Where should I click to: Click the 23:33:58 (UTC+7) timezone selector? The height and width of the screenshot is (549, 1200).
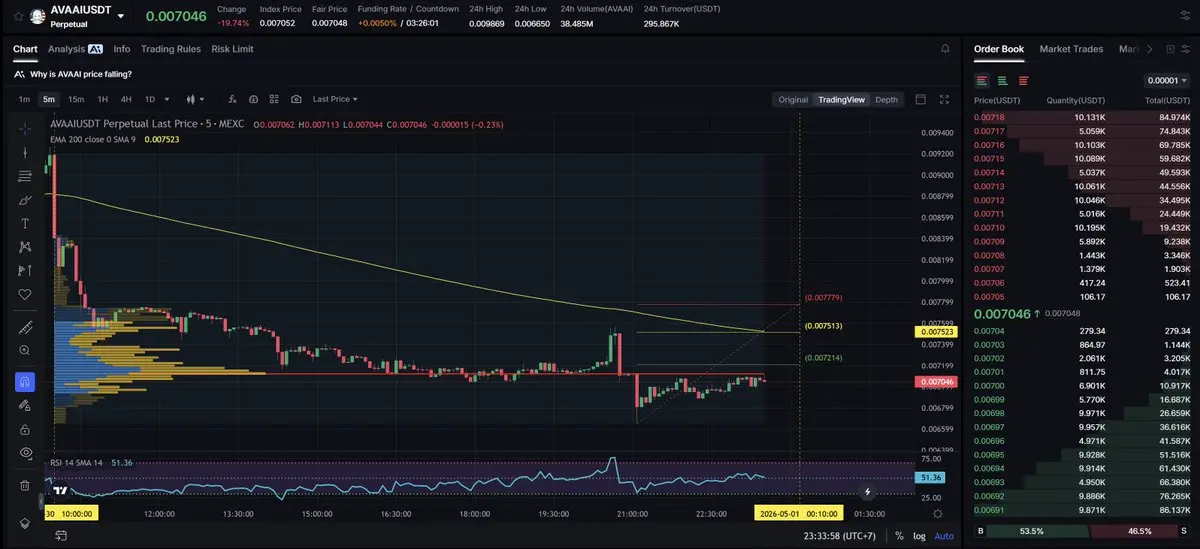click(x=842, y=536)
